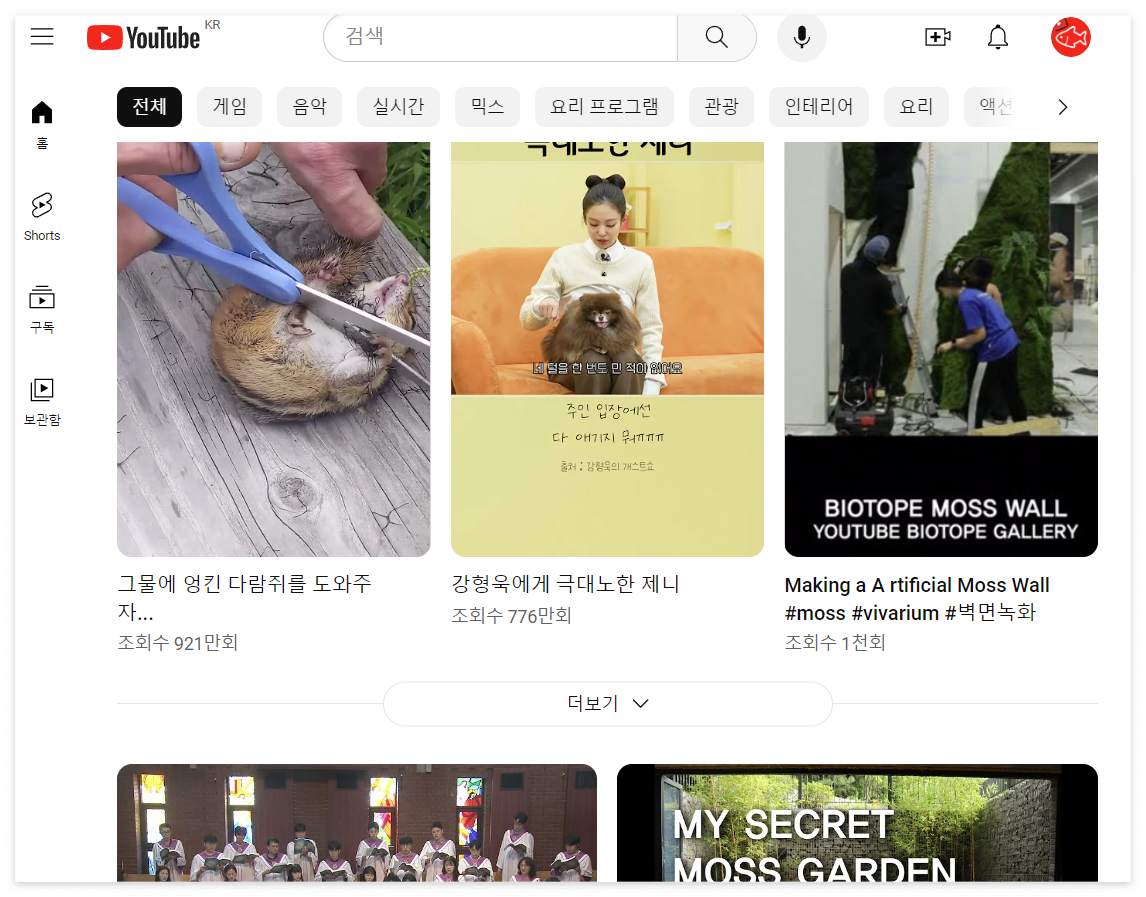Image resolution: width=1146 pixels, height=897 pixels.
Task: Expand the 더보기 show more button
Action: [608, 704]
